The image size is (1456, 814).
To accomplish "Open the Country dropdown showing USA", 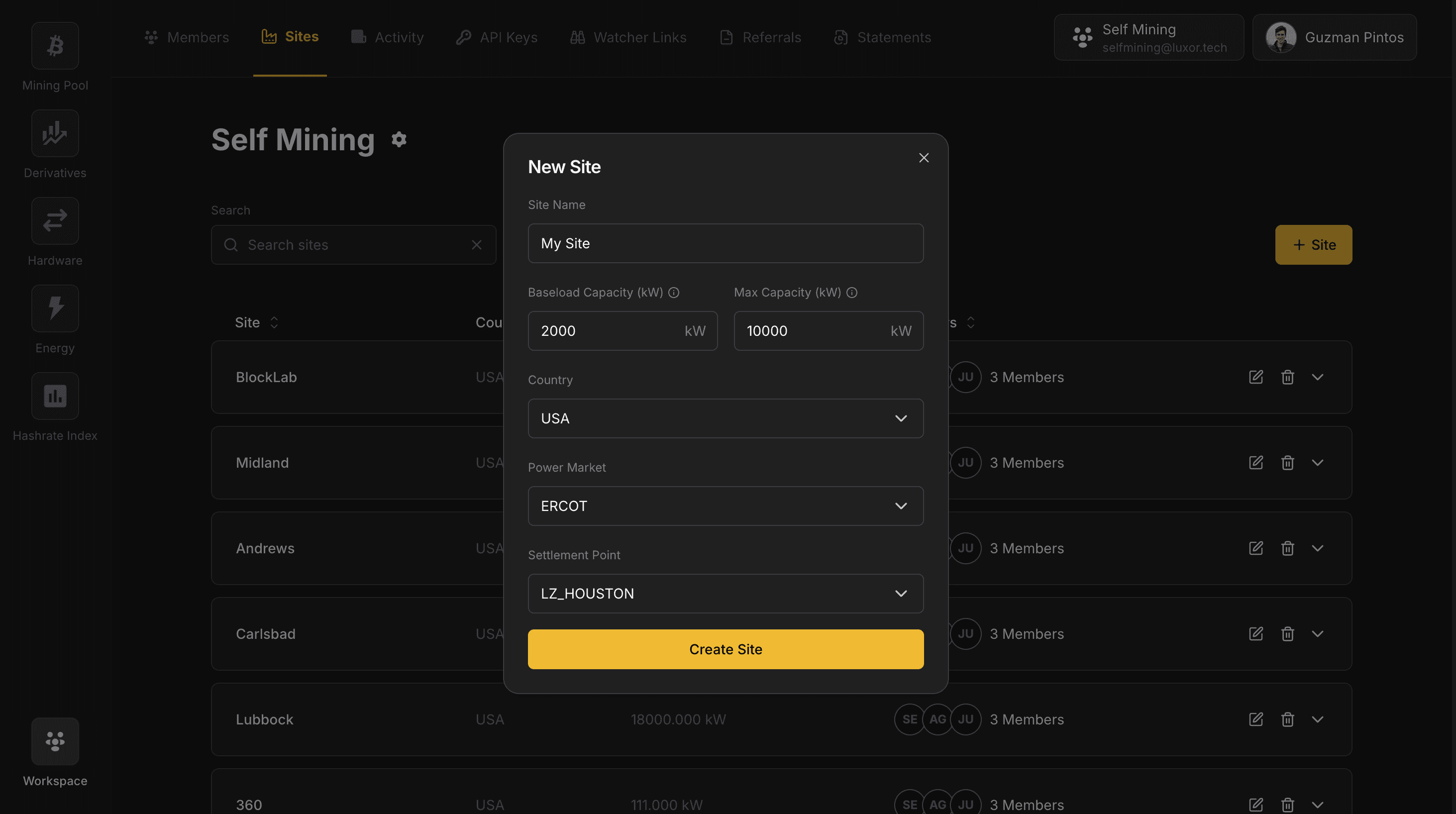I will (x=726, y=418).
